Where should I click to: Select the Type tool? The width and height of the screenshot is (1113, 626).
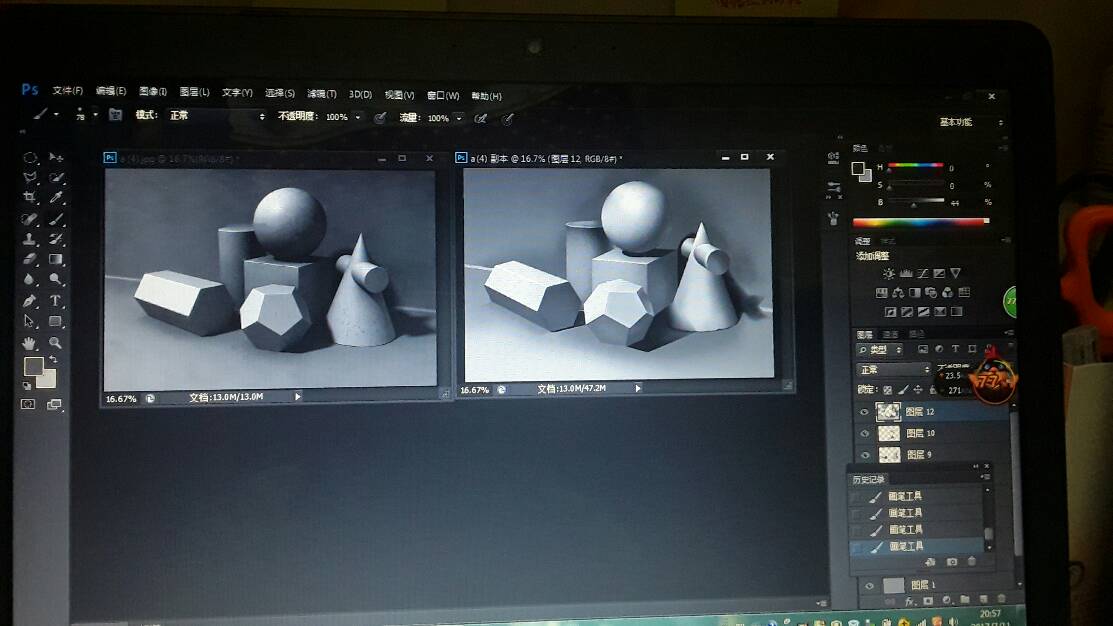click(x=56, y=301)
